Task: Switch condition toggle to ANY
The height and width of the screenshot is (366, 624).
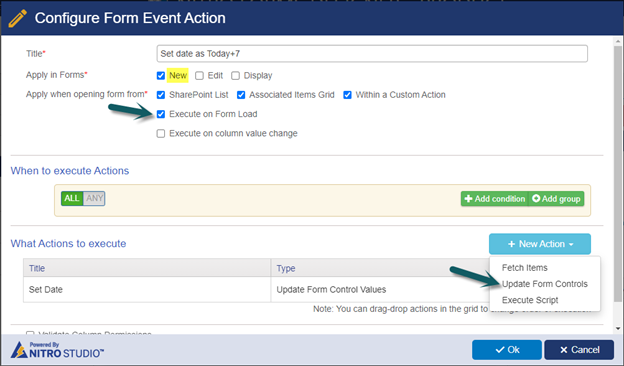Action: coord(94,198)
